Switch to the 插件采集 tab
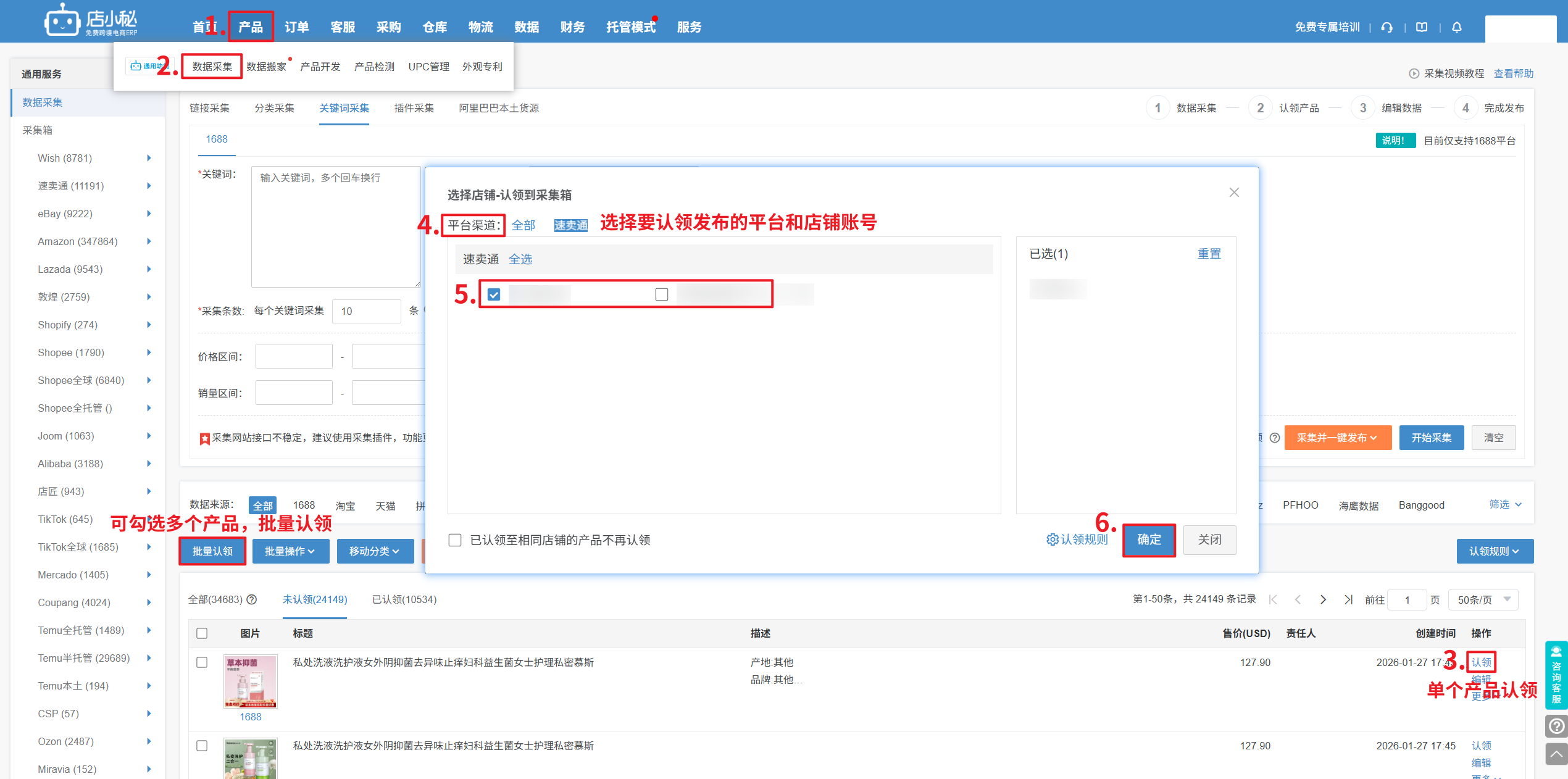 click(414, 108)
